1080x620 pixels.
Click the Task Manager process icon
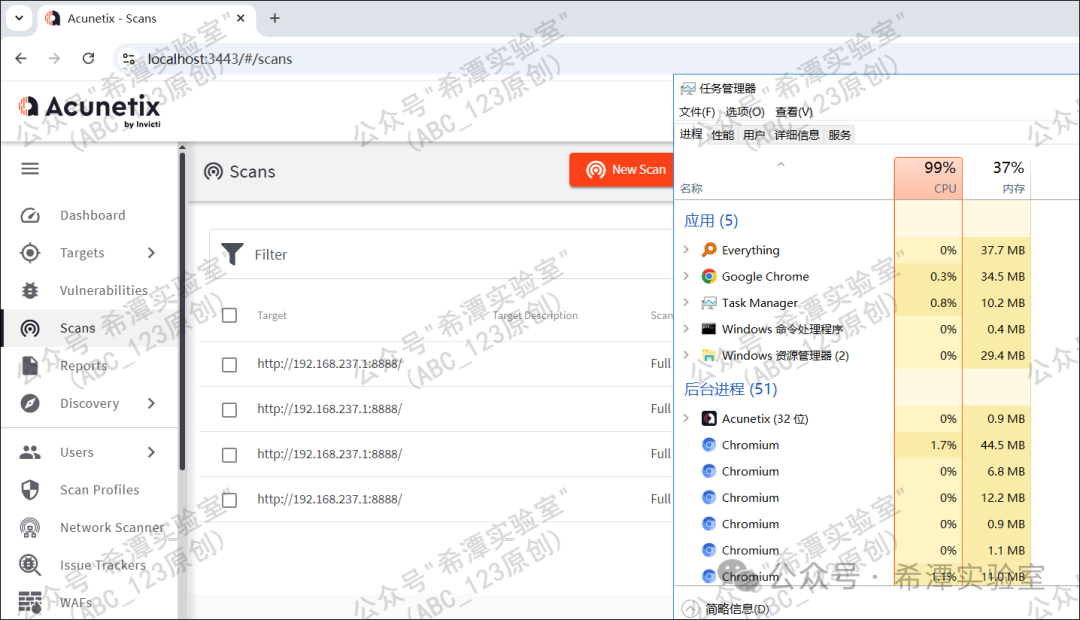coord(709,302)
